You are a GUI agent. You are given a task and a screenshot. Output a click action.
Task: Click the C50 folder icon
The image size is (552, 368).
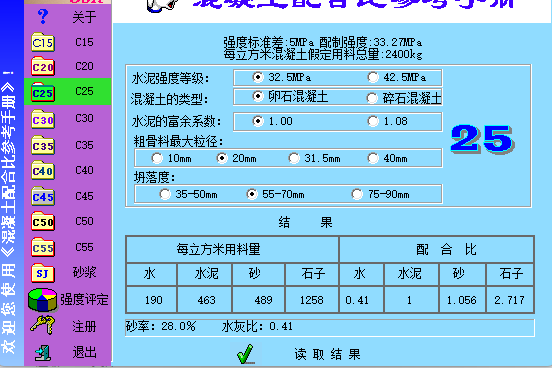pyautogui.click(x=43, y=221)
